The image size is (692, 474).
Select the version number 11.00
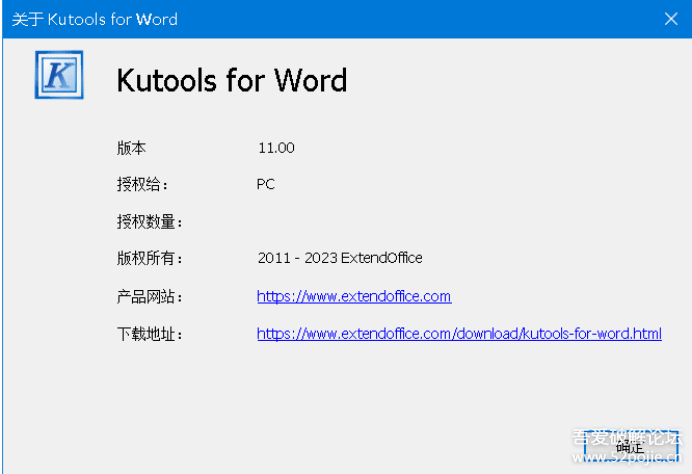(276, 148)
